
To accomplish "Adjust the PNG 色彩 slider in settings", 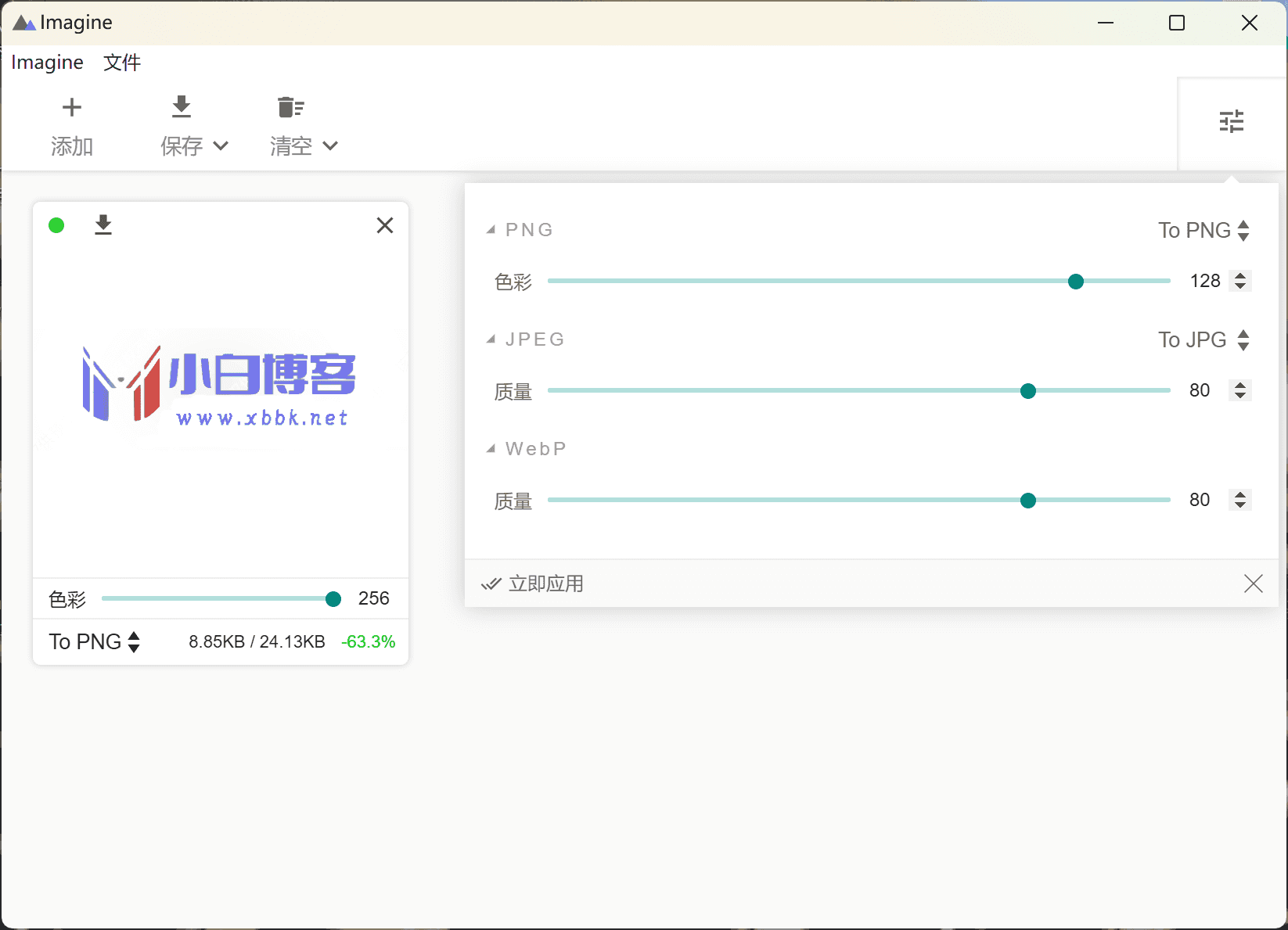I will click(858, 282).
